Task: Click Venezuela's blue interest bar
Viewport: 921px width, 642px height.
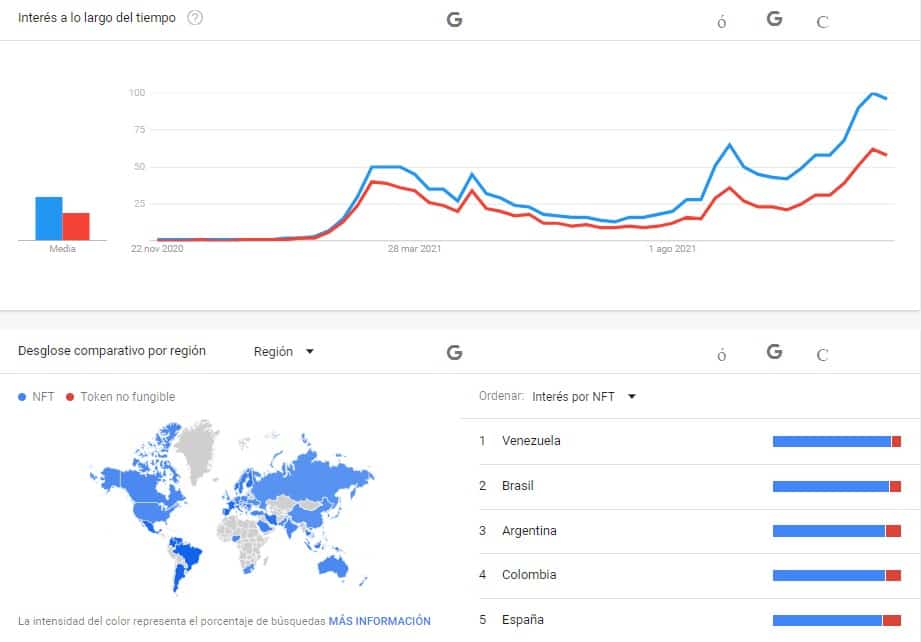Action: tap(832, 442)
